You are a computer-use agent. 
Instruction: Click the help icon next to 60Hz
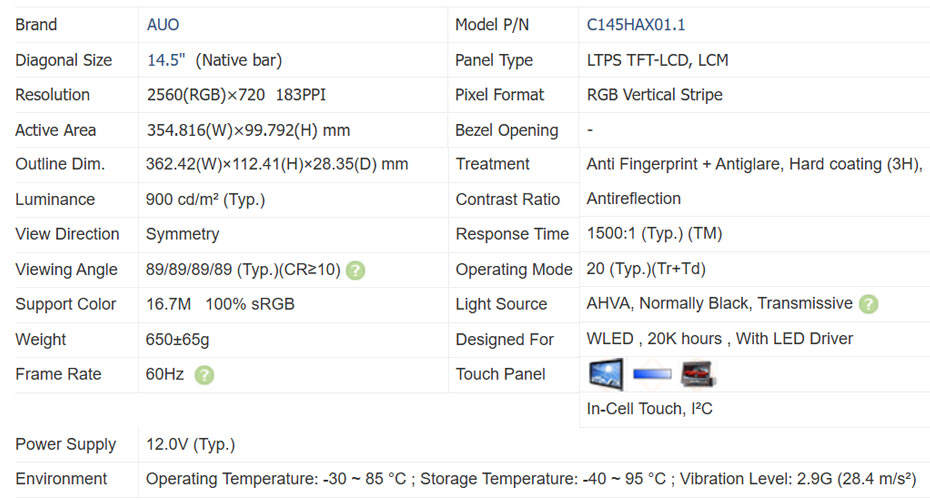click(x=204, y=375)
